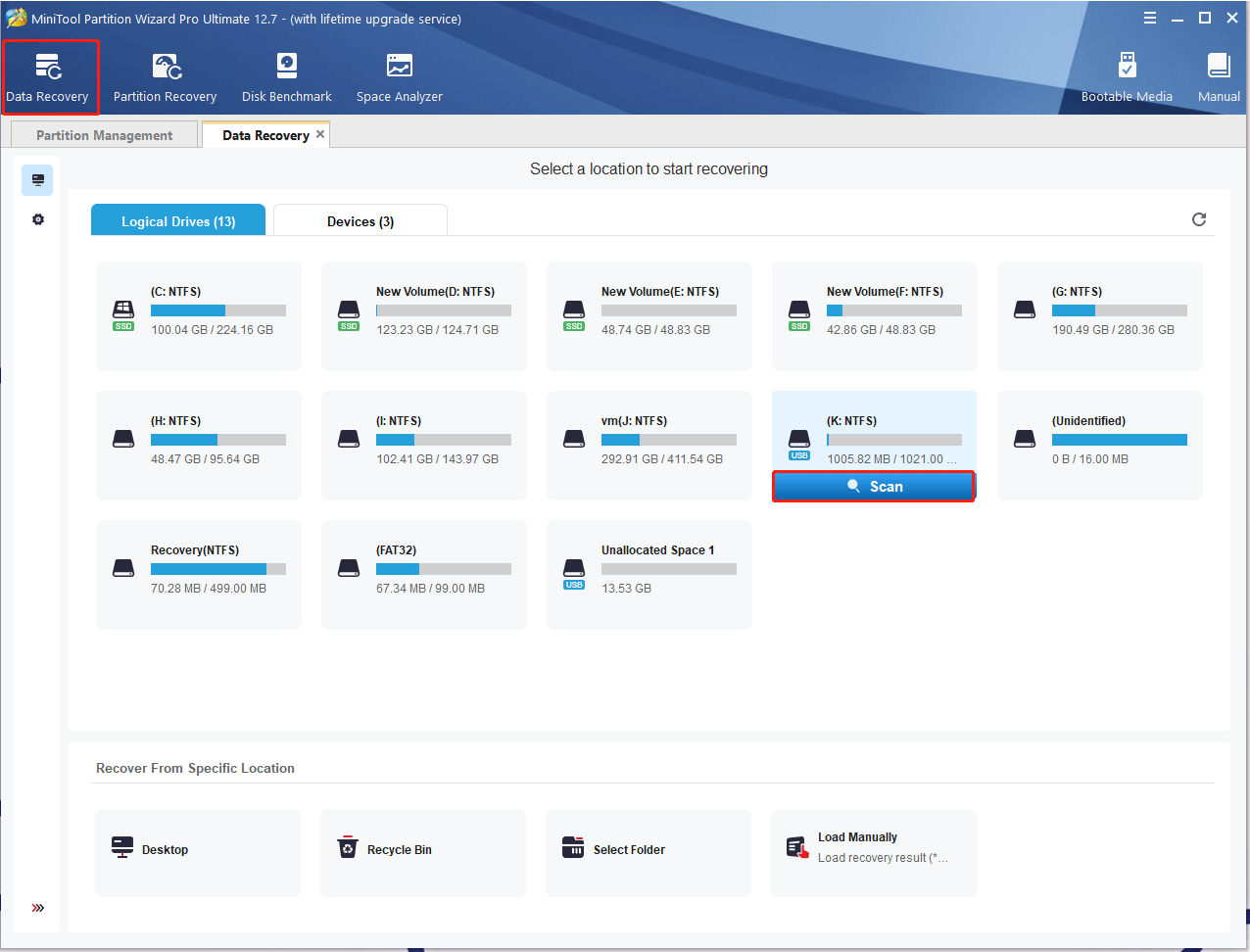Click G drive usage bar
This screenshot has width=1250, height=952.
1120,310
